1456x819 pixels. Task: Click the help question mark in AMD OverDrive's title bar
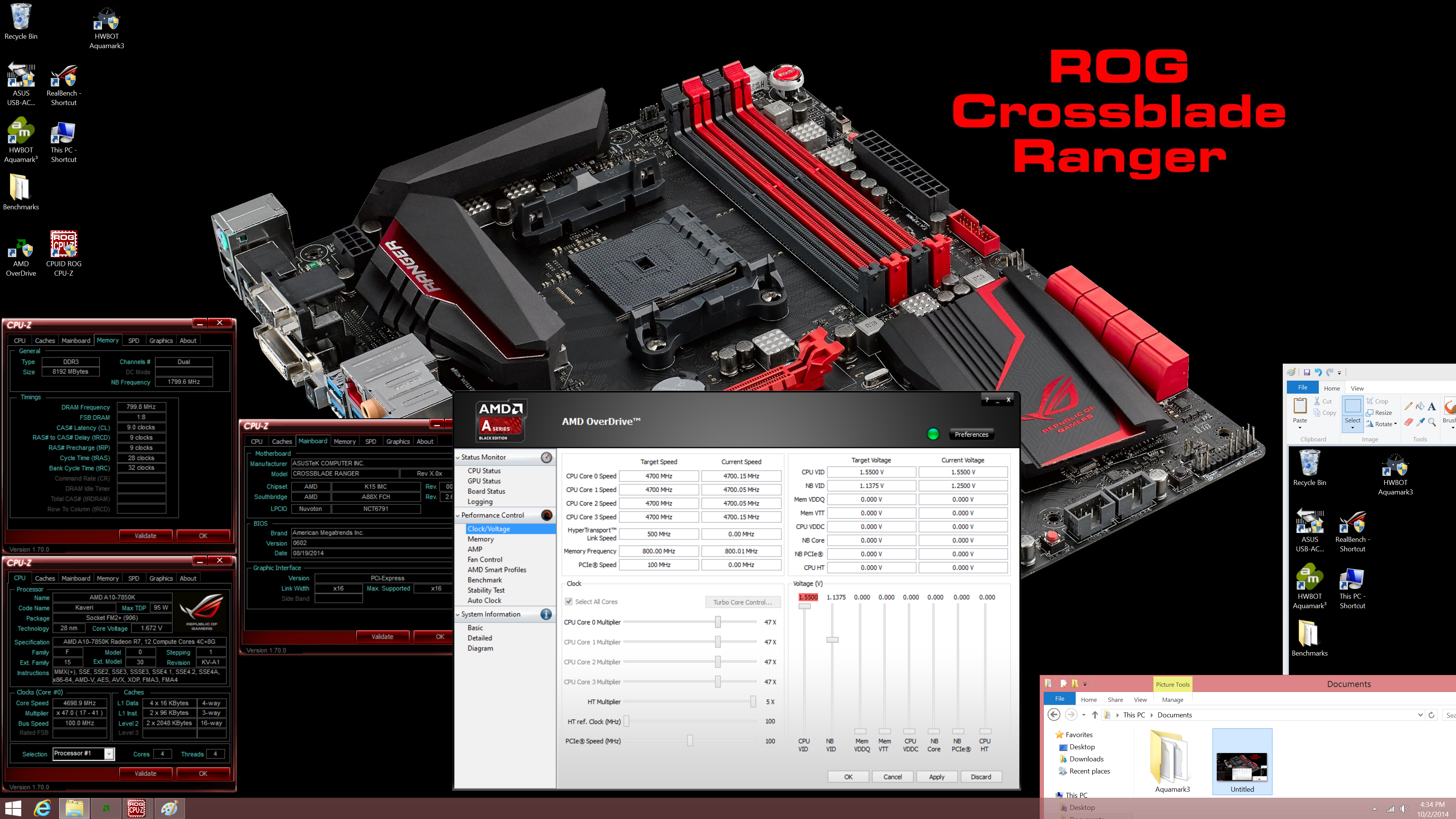987,400
